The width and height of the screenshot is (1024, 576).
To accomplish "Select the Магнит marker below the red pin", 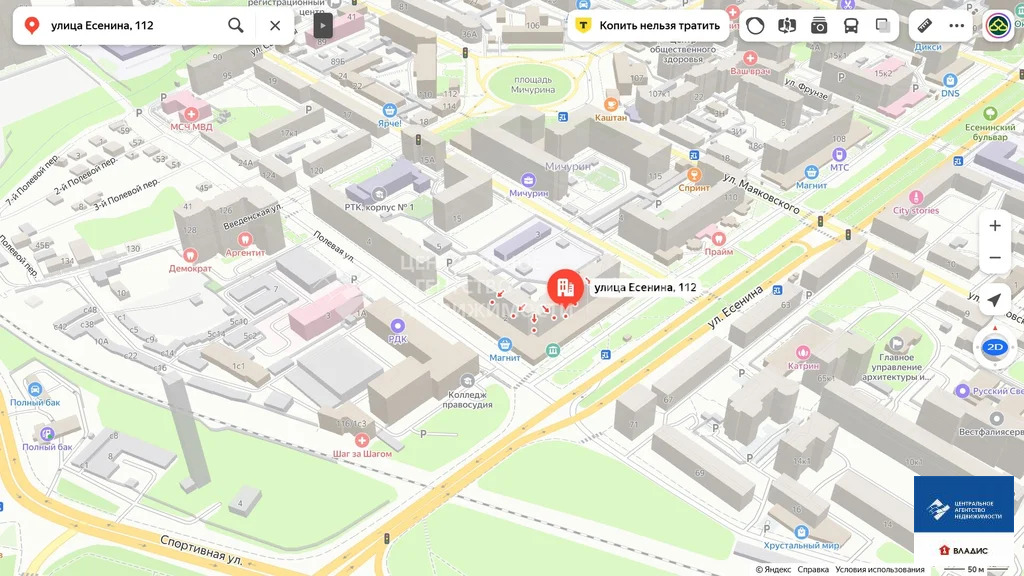I will click(x=504, y=344).
